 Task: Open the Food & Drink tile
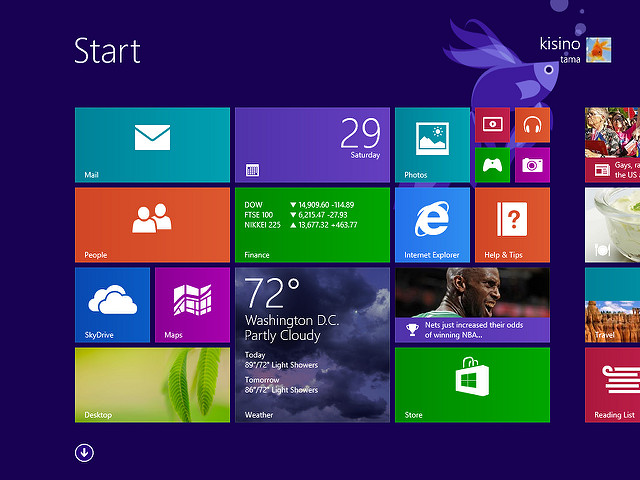[612, 225]
